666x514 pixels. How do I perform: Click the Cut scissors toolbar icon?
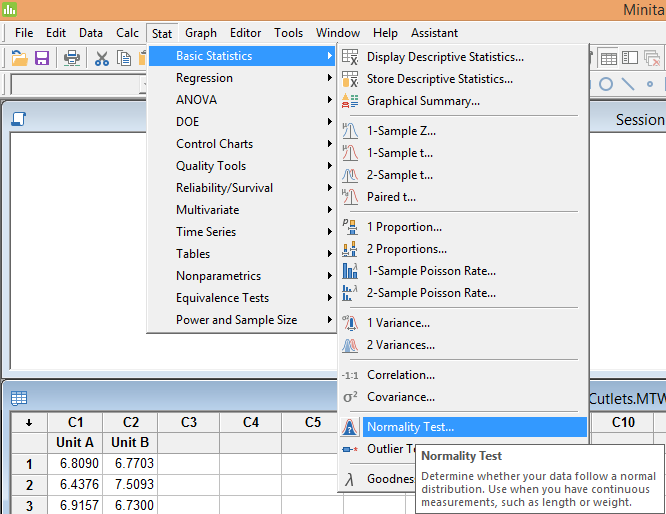(x=102, y=58)
